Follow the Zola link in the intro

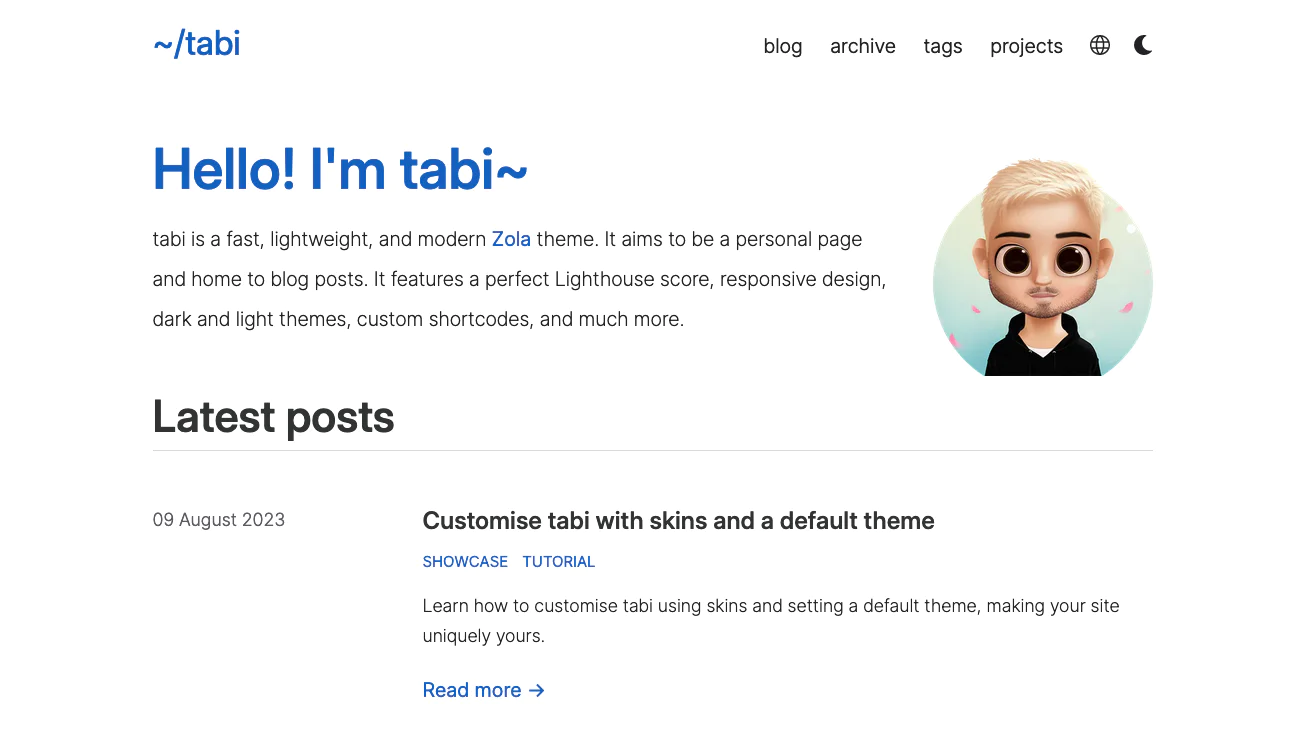(511, 239)
